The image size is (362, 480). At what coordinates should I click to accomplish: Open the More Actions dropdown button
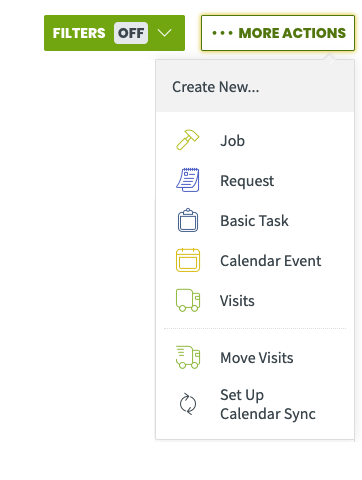[x=278, y=33]
